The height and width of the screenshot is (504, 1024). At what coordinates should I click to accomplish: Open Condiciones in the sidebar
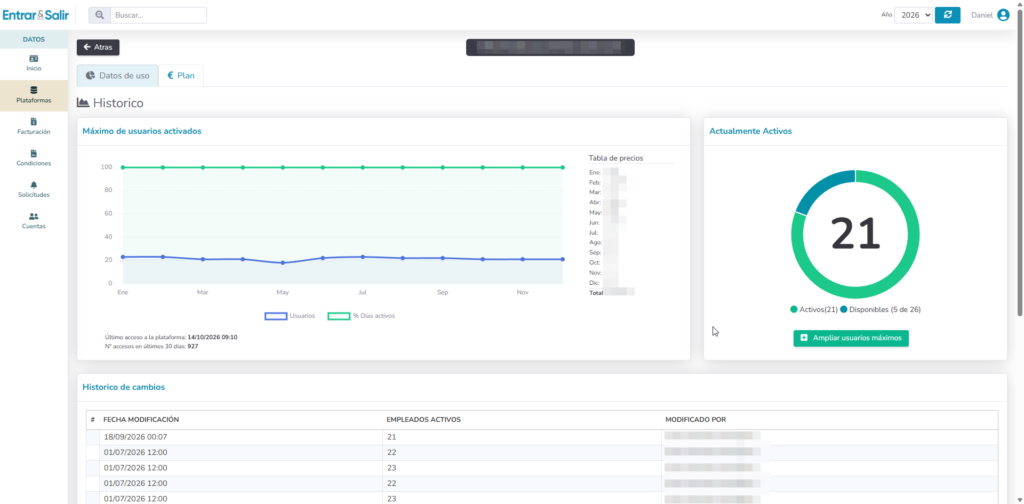point(34,158)
